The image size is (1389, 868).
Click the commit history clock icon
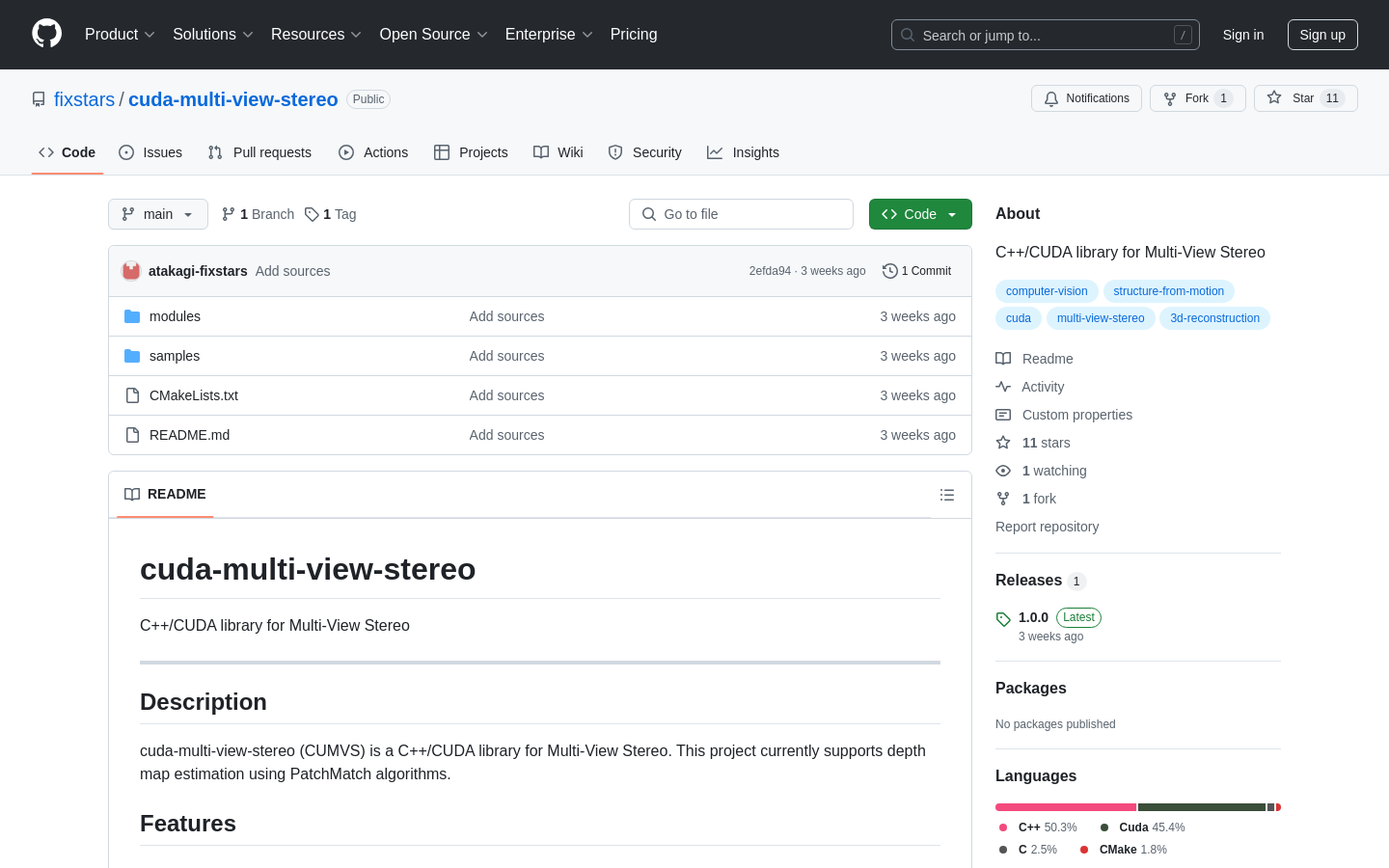pos(889,271)
